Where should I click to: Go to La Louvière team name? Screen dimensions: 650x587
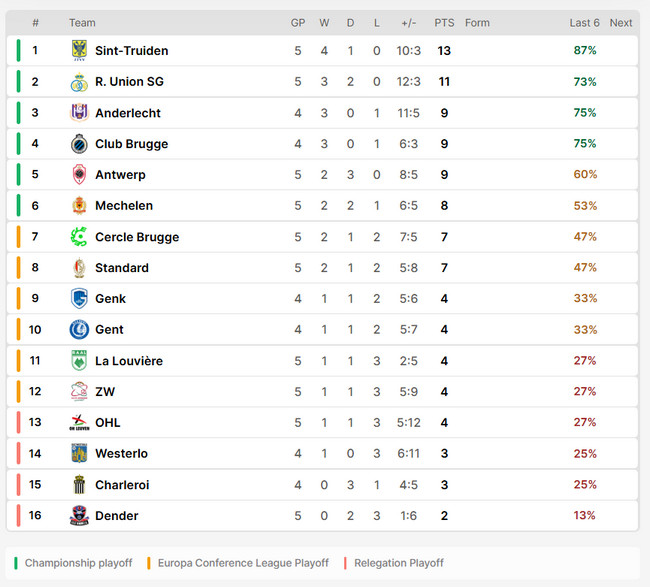tap(129, 361)
